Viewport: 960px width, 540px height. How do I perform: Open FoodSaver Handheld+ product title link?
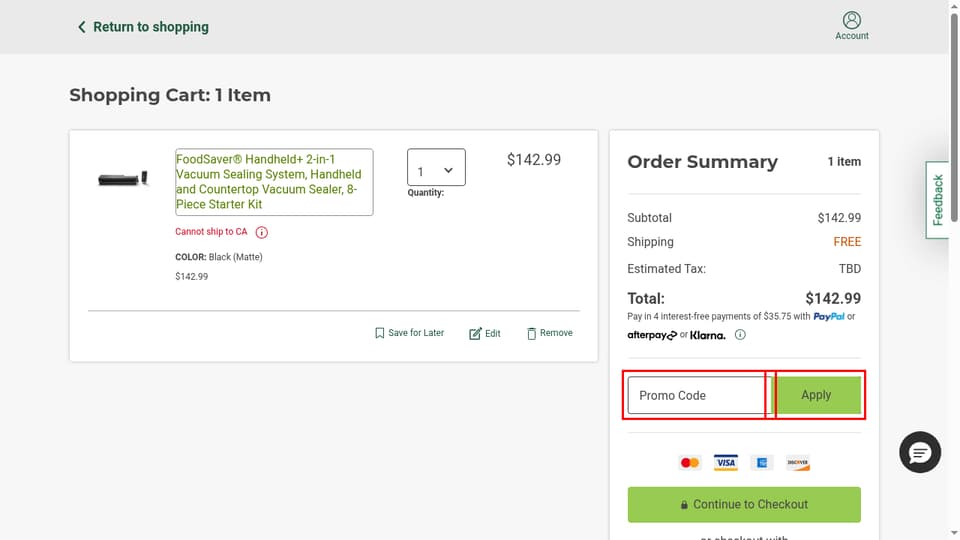coord(274,182)
